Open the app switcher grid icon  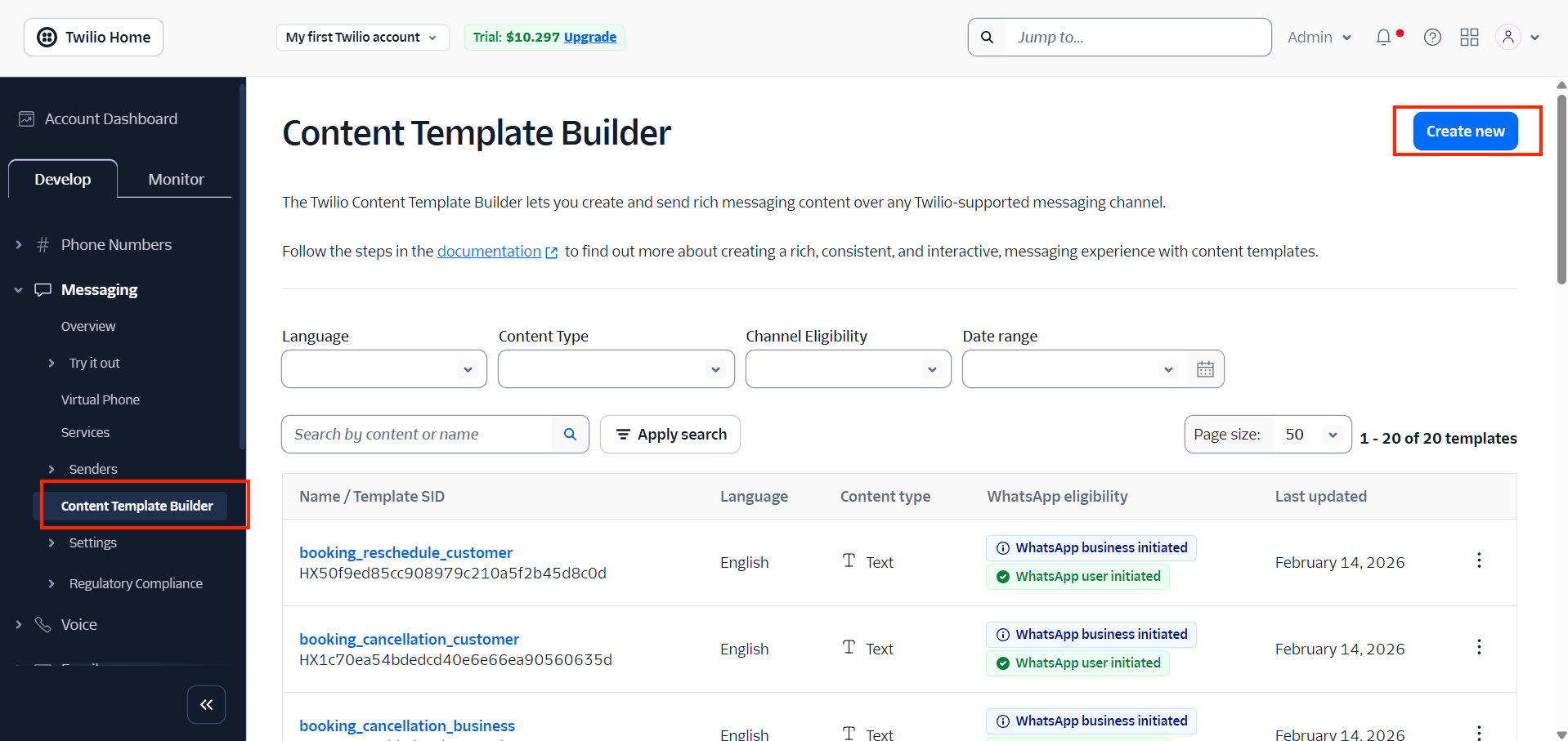coord(1469,37)
